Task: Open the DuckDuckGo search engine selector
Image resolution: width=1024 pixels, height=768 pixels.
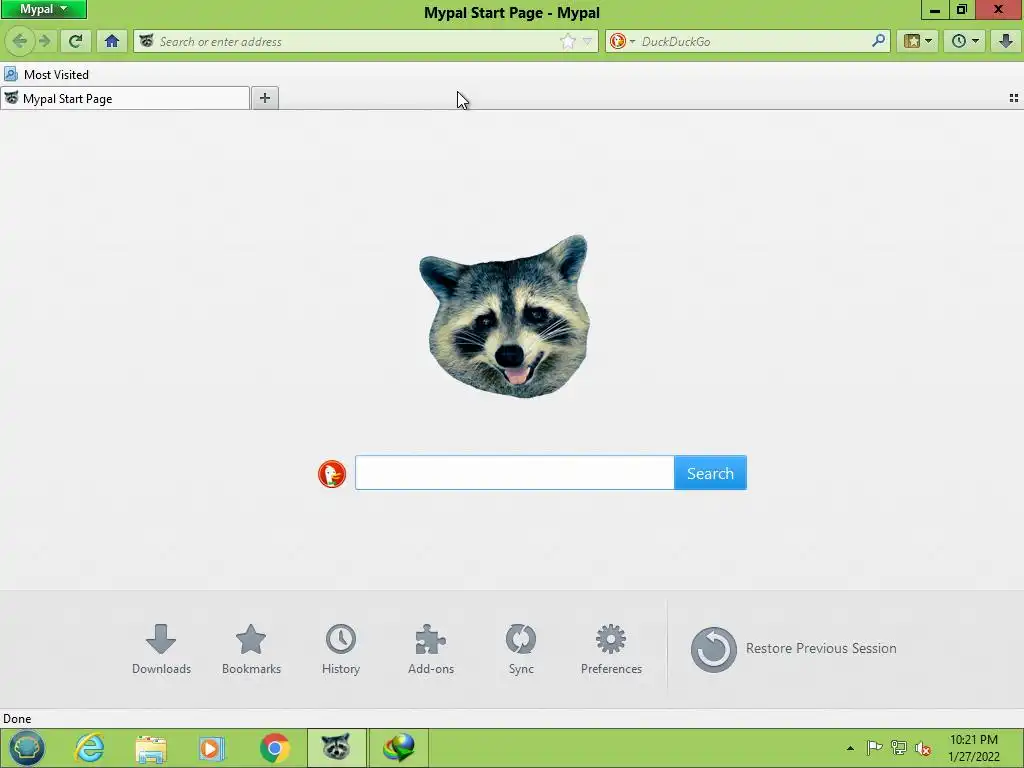Action: (x=622, y=41)
